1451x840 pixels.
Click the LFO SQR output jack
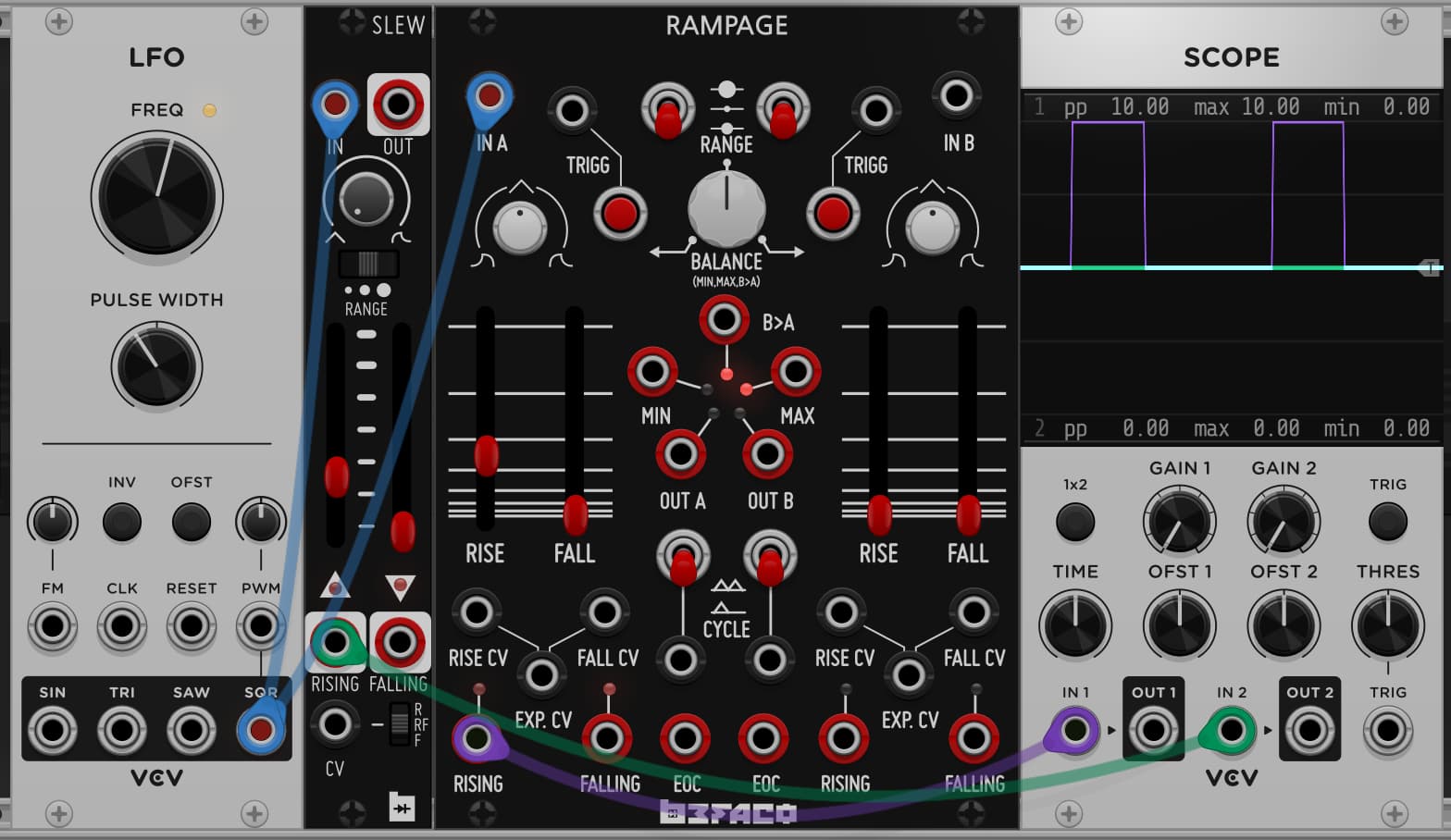coord(261,731)
